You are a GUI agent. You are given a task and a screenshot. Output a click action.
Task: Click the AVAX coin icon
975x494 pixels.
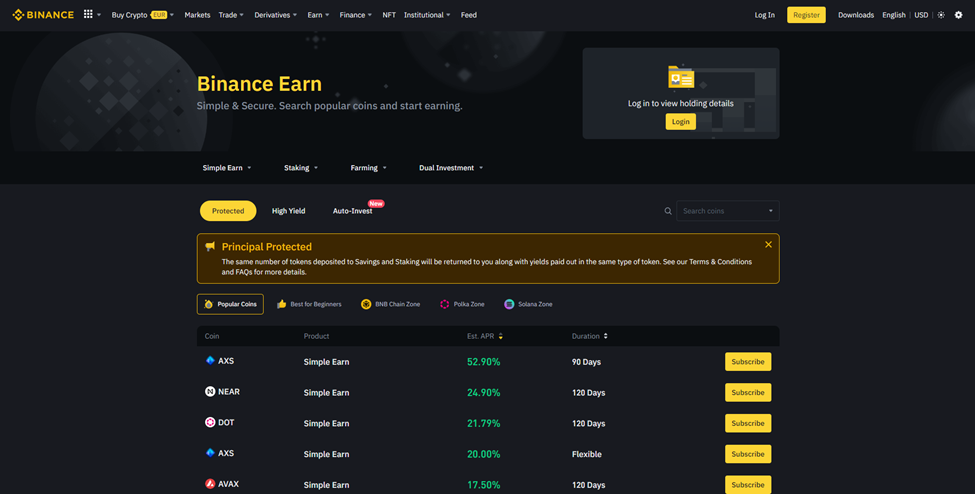point(210,483)
